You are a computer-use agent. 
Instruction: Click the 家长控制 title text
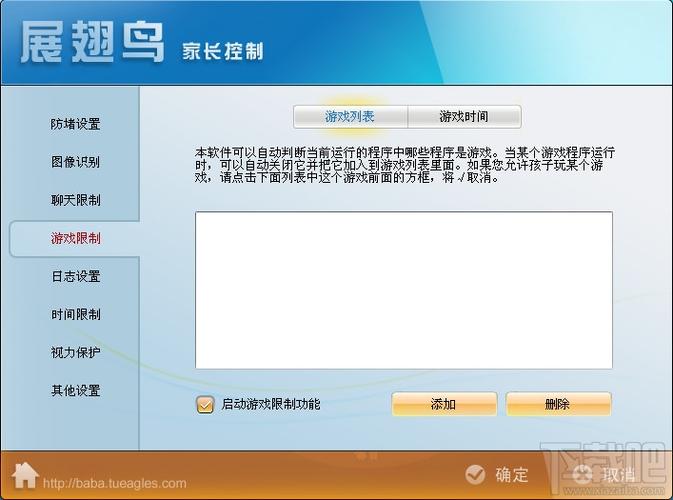223,51
